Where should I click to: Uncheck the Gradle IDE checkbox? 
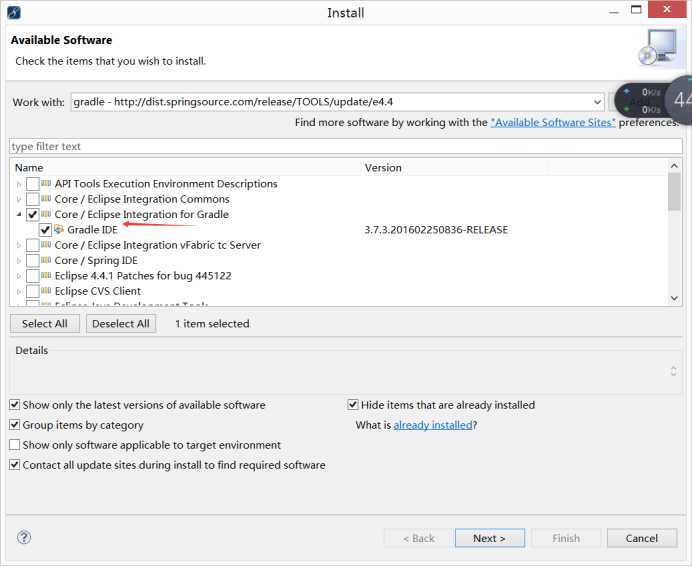(45, 230)
